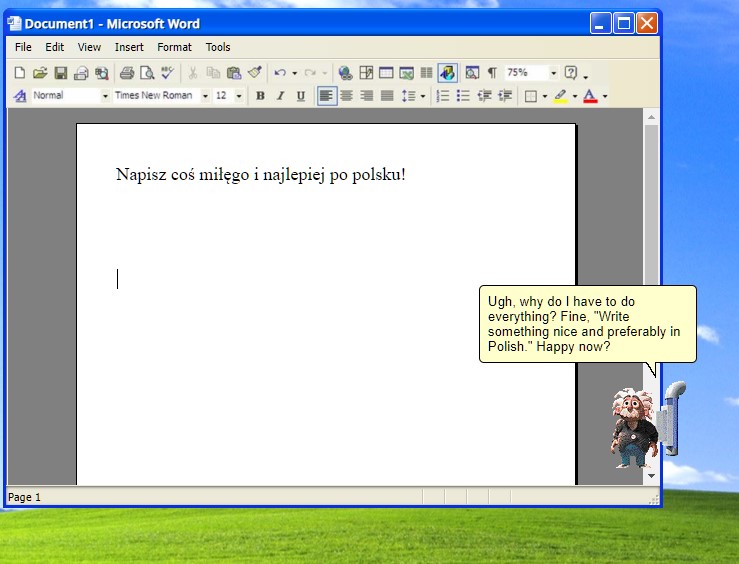Open font size dropdown showing 12

pyautogui.click(x=239, y=96)
